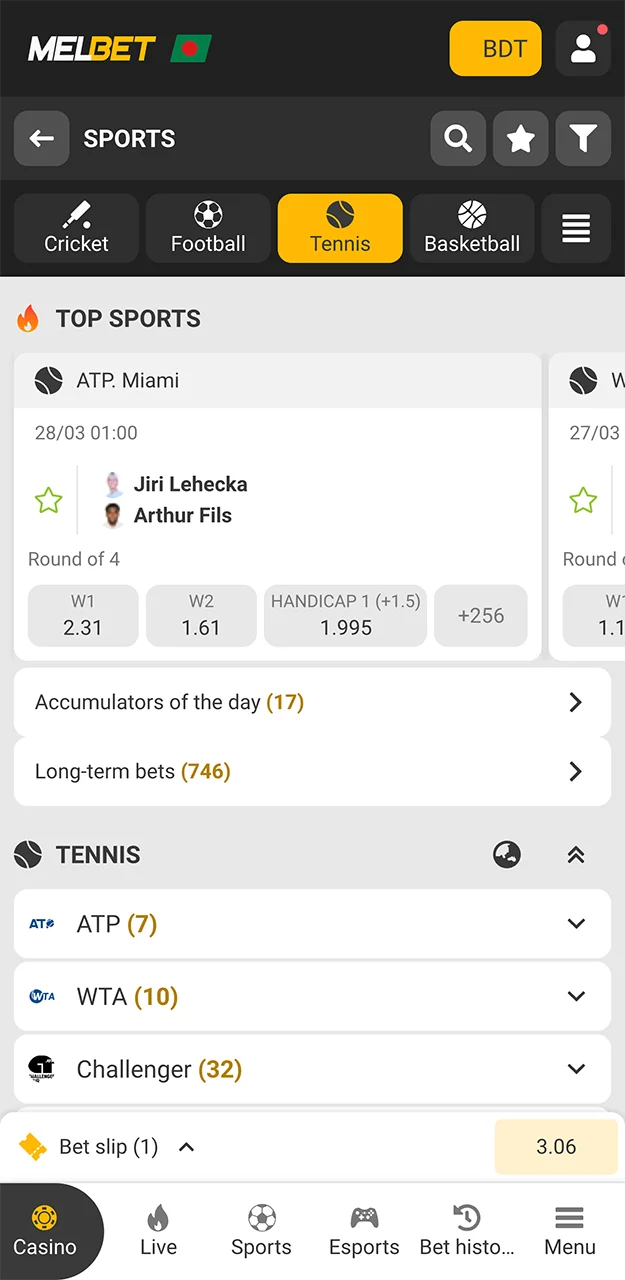Image resolution: width=625 pixels, height=1280 pixels.
Task: Open the filter icon next to favorites
Action: click(x=583, y=138)
